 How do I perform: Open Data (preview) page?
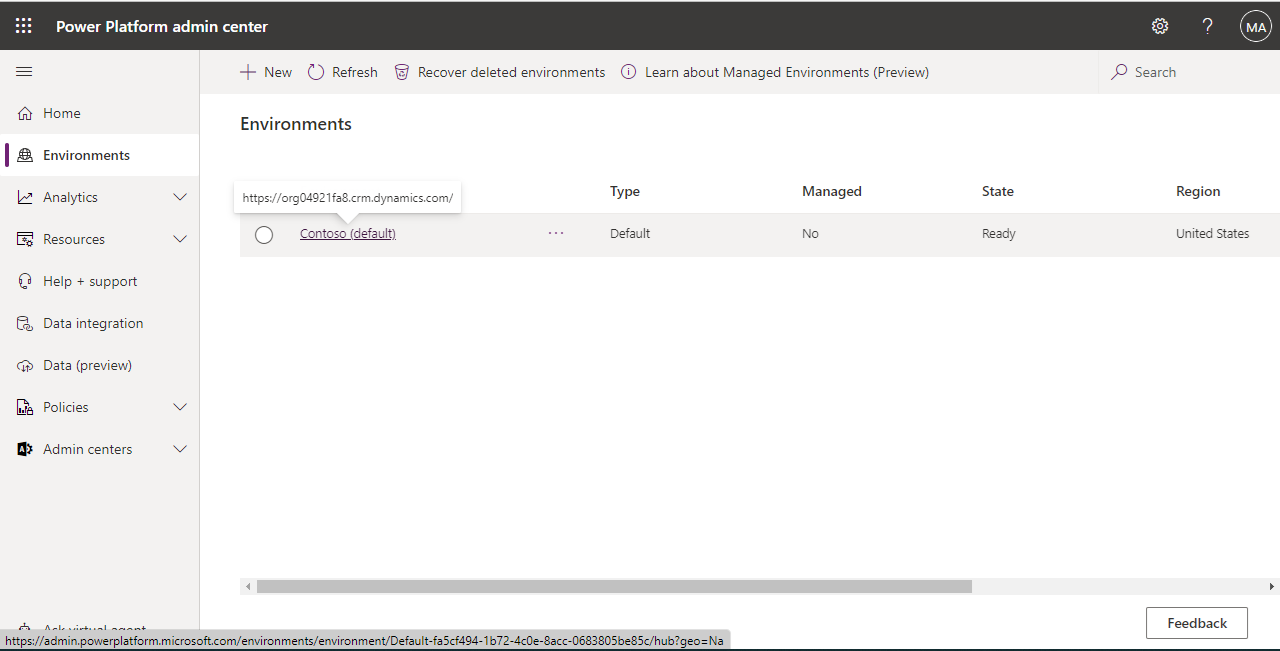click(99, 365)
